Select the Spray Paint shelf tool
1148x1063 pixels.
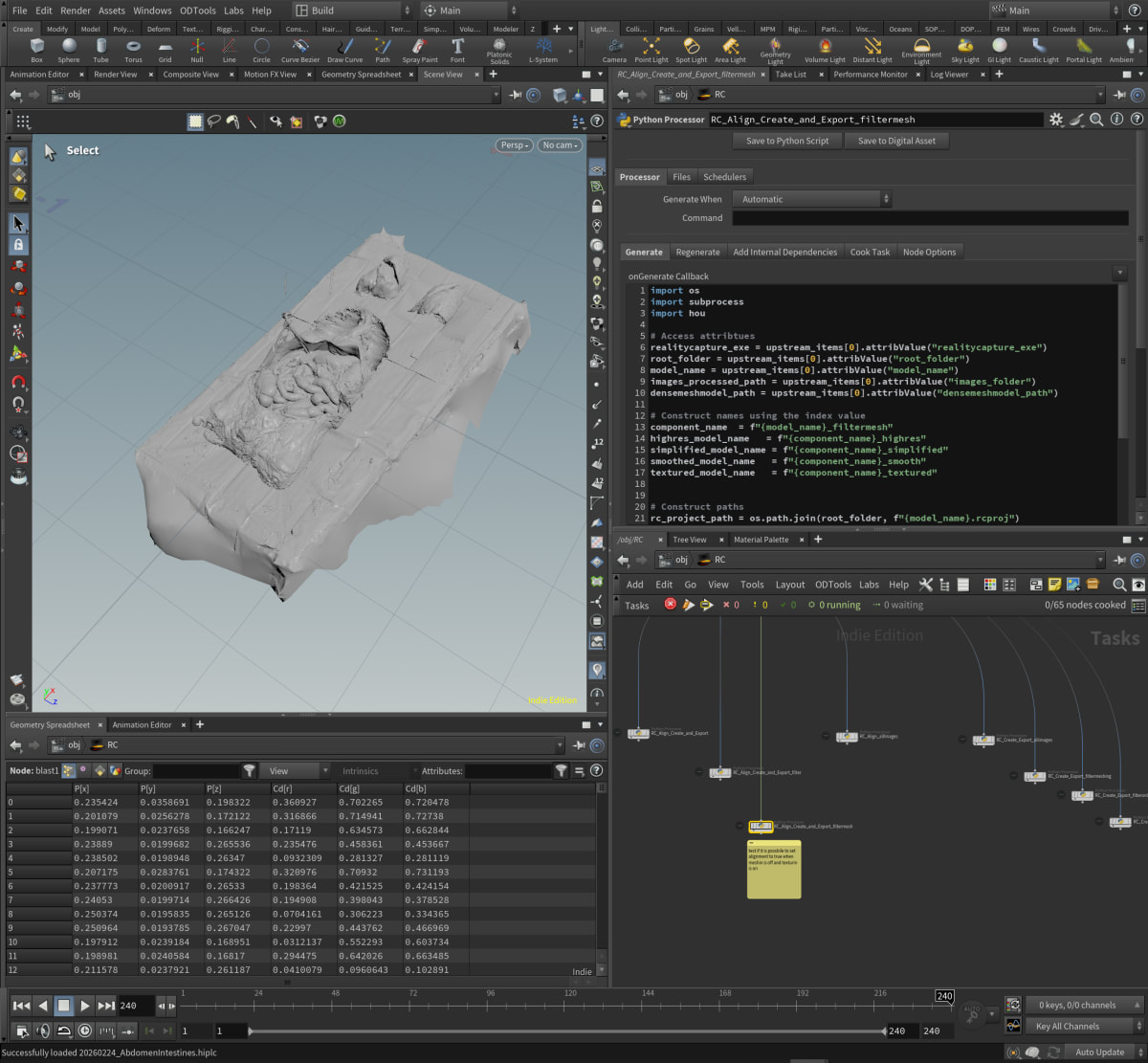420,50
